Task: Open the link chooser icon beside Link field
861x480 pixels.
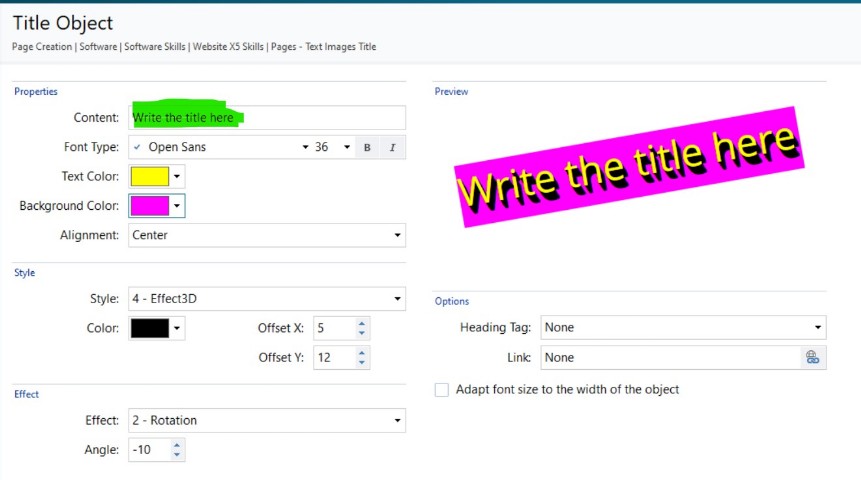Action: [x=813, y=358]
